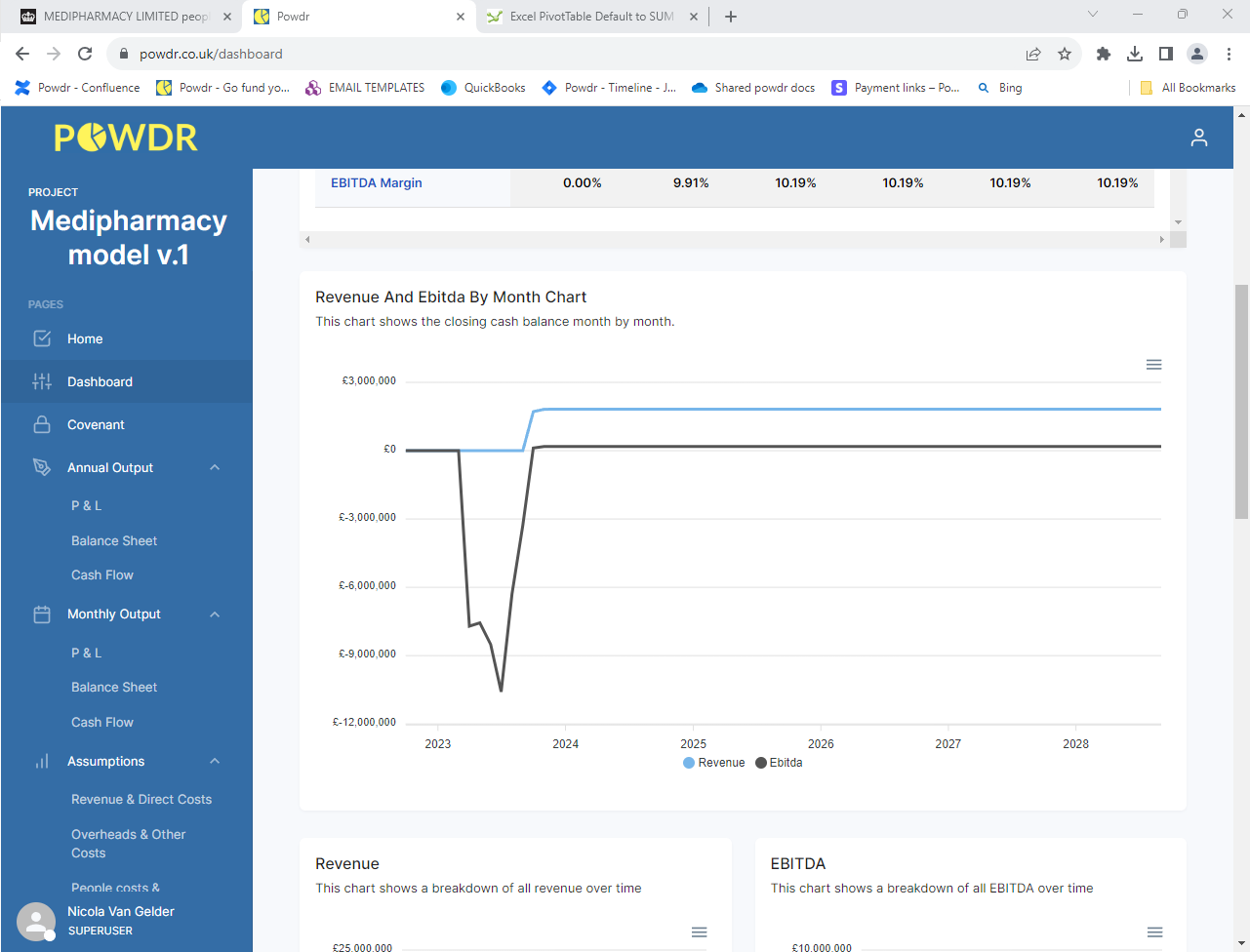Click the Annual Output tag icon
The width and height of the screenshot is (1250, 952).
pyautogui.click(x=41, y=467)
